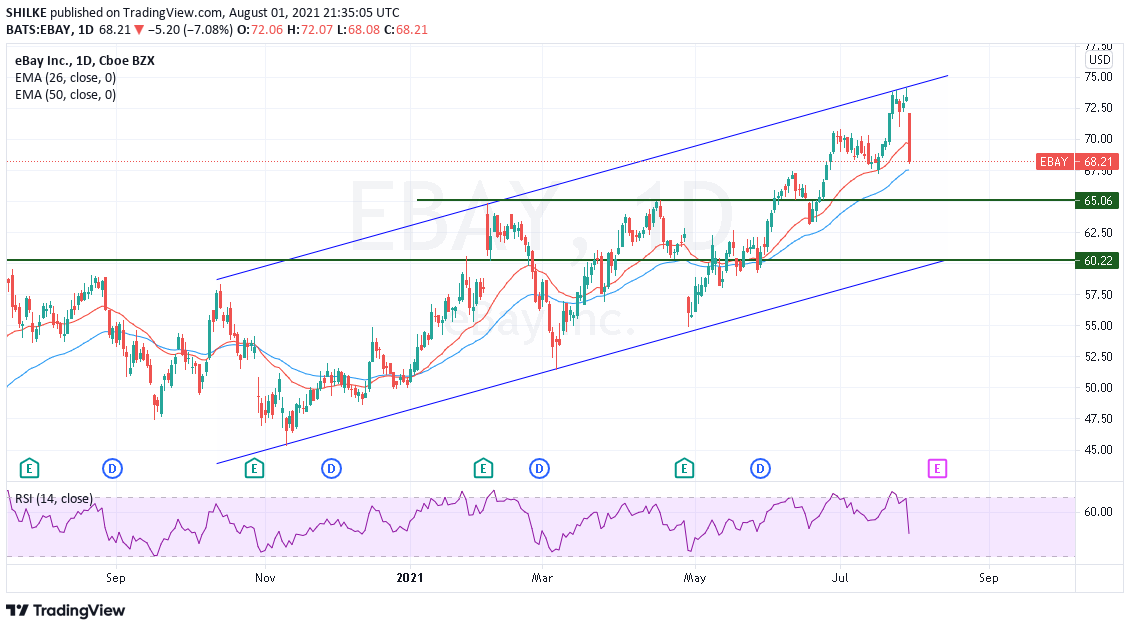Click the magenta upcoming earnings E marker

pos(937,469)
